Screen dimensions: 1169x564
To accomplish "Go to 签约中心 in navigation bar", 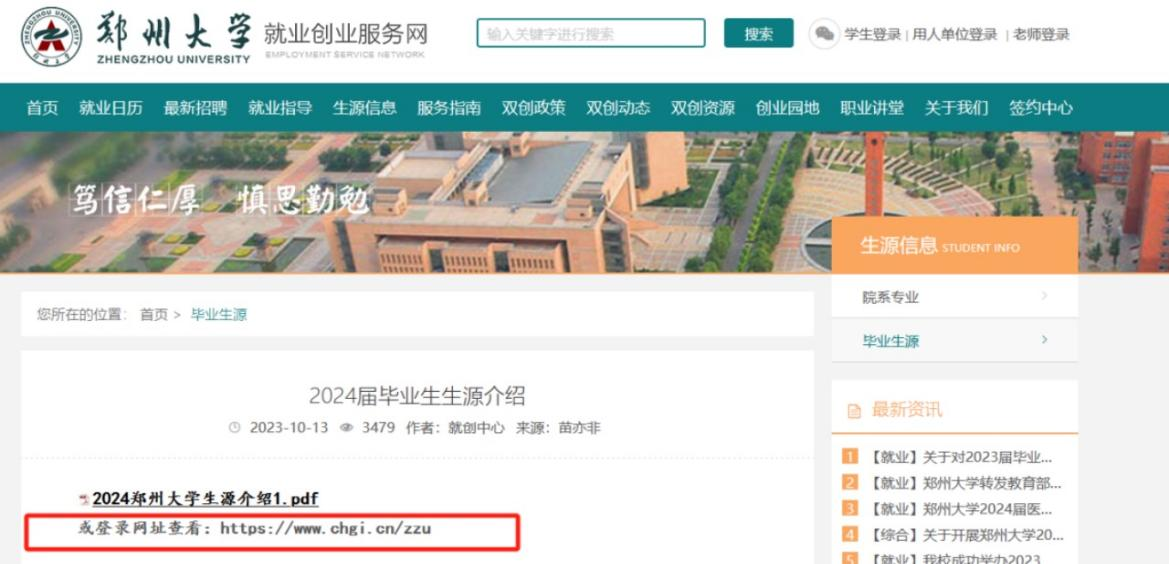I will pyautogui.click(x=1040, y=108).
